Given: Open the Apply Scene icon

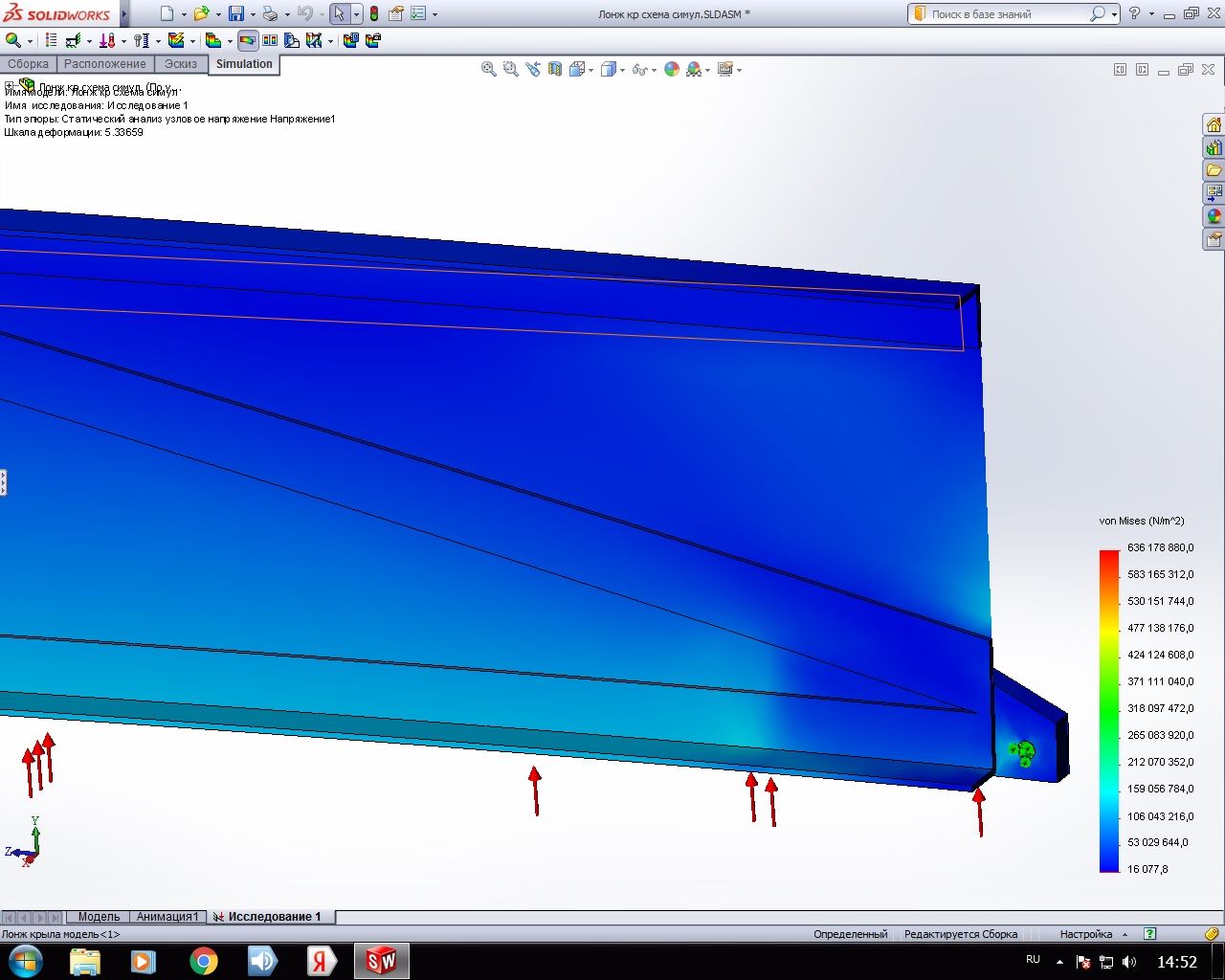Looking at the screenshot, I should coord(694,69).
